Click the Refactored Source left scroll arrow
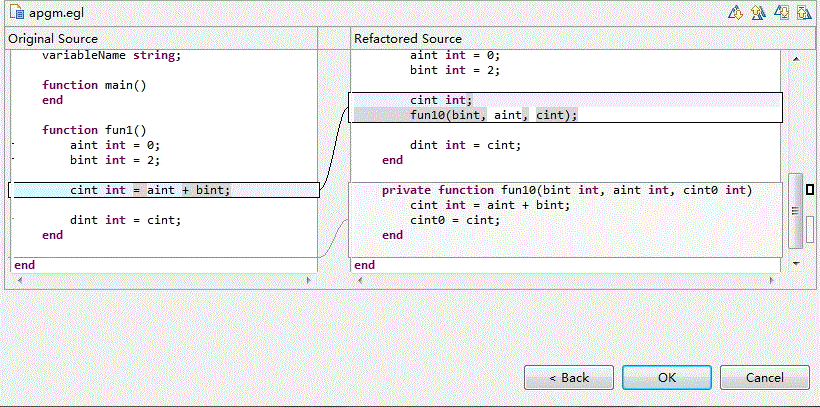 360,281
